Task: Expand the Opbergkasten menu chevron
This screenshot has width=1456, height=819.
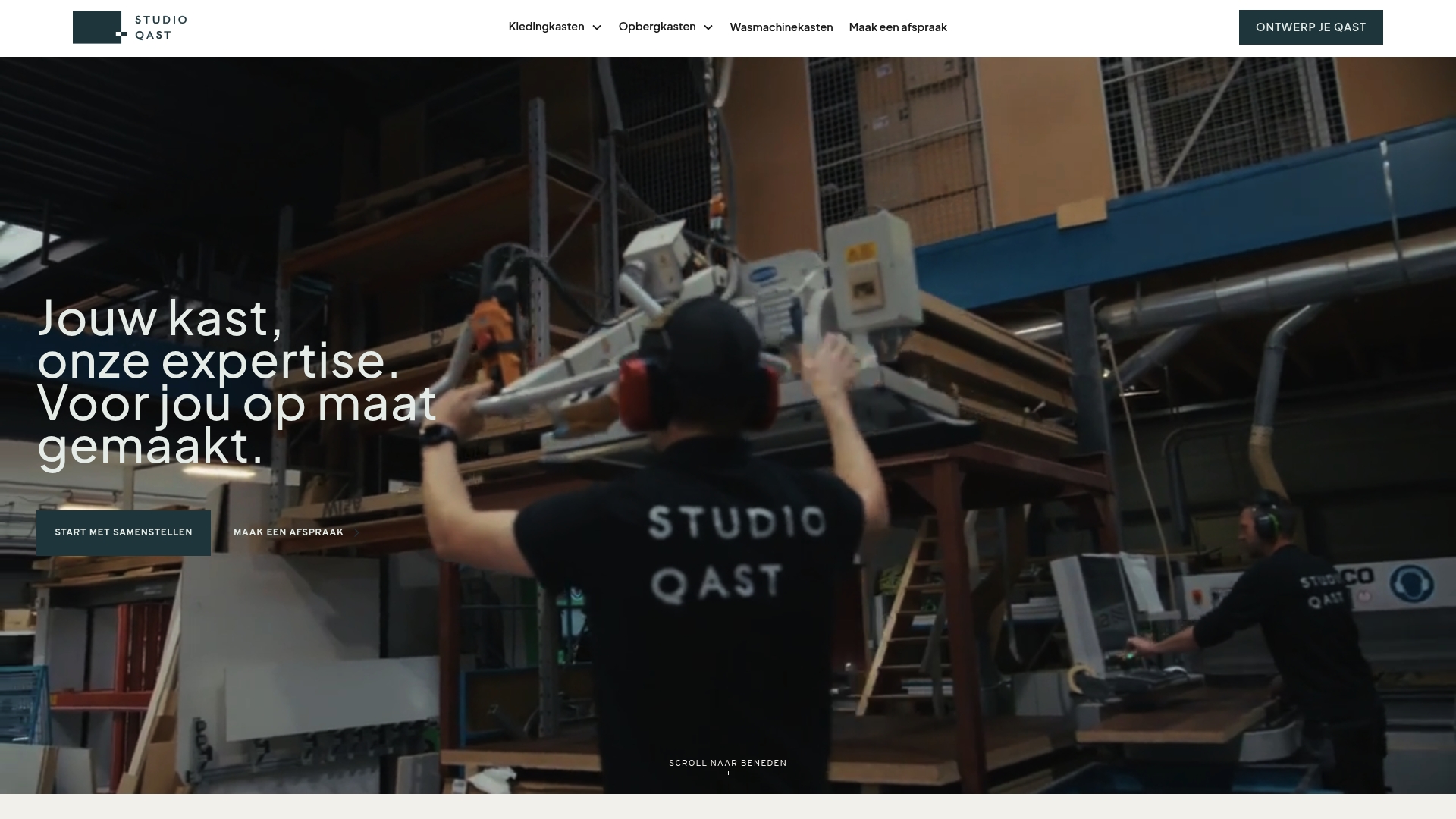Action: point(708,27)
